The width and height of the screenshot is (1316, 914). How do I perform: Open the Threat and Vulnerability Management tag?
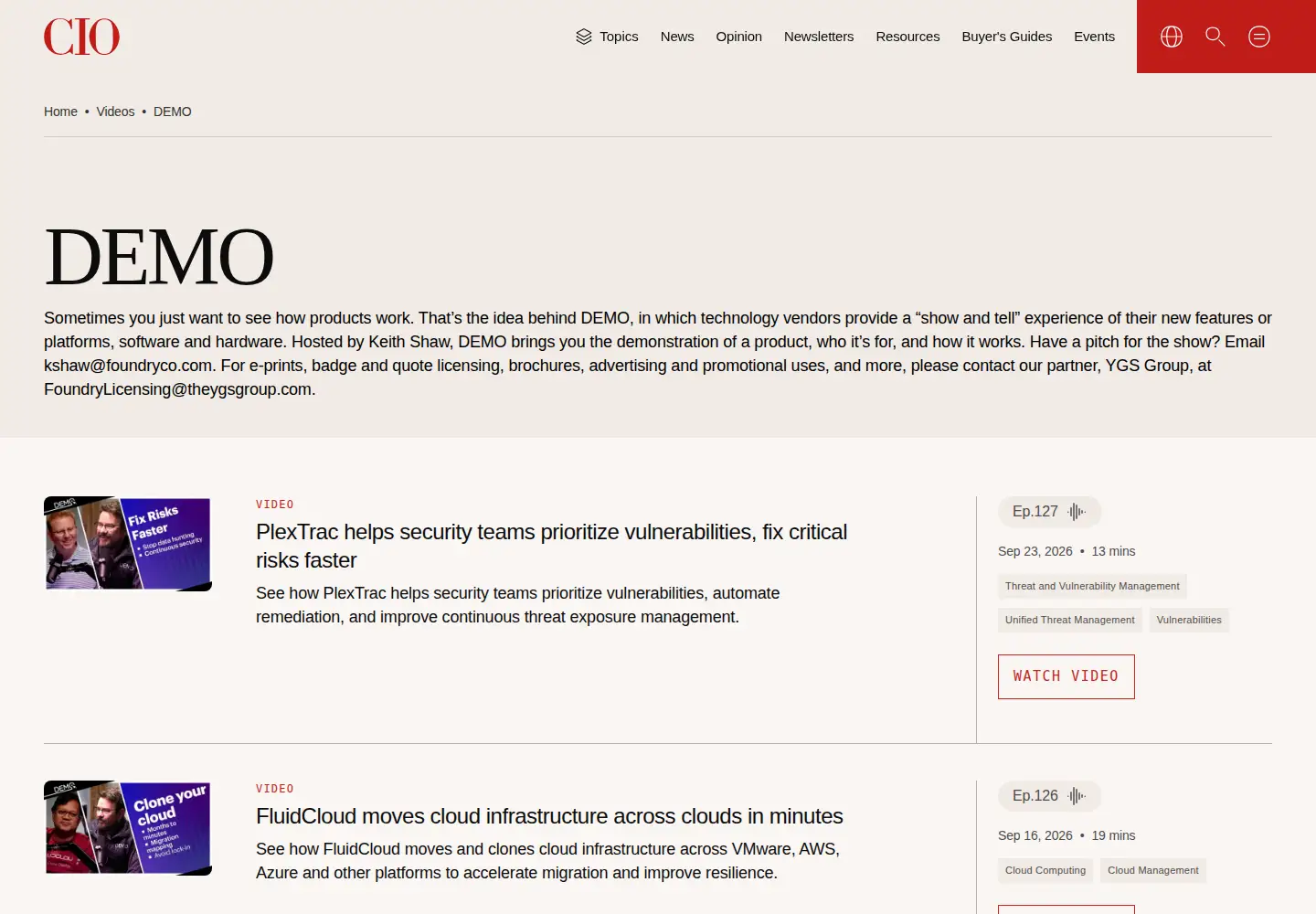(x=1092, y=586)
